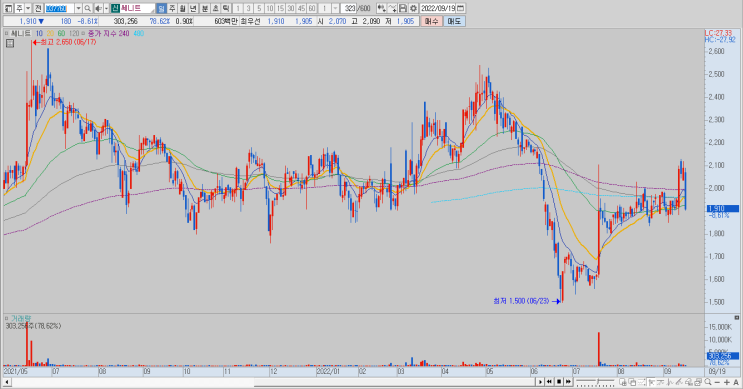Click the trend line pencil icon

680,382
